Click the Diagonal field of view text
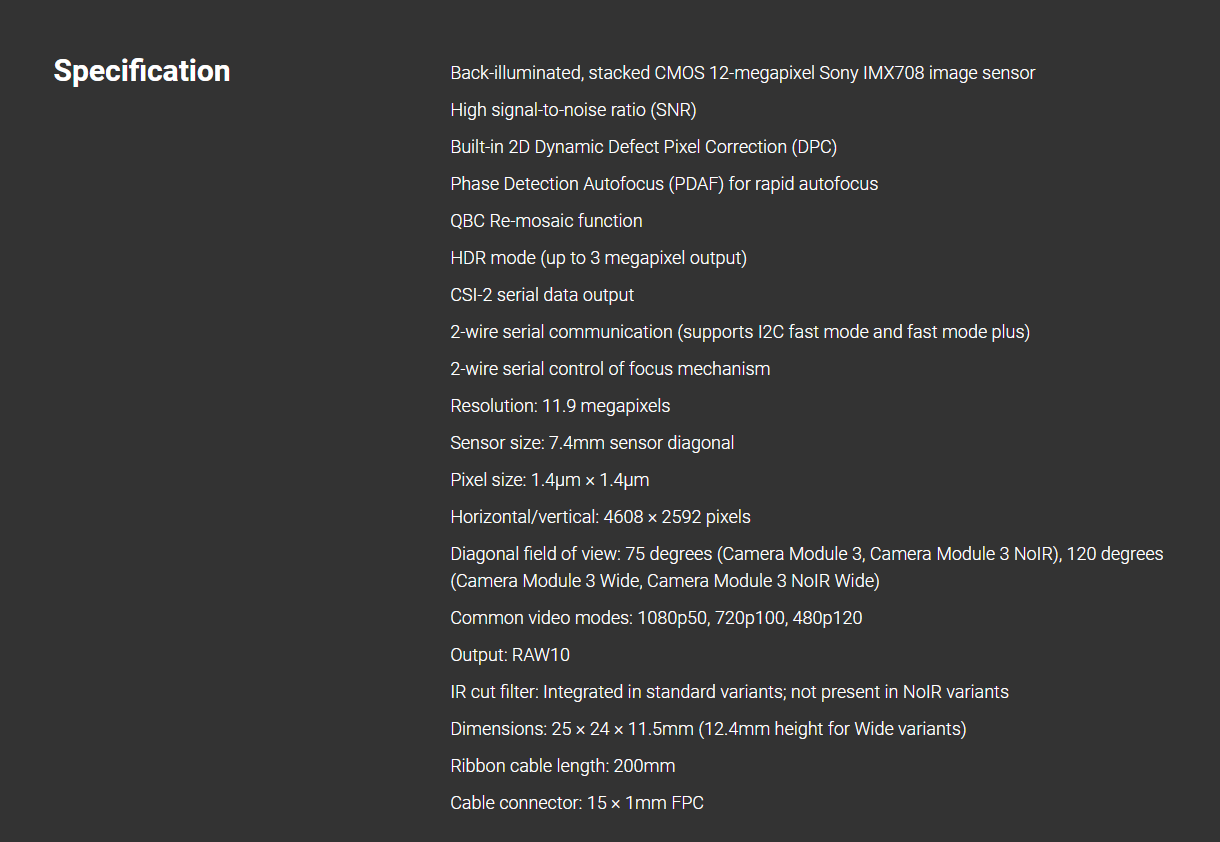 pyautogui.click(x=806, y=554)
